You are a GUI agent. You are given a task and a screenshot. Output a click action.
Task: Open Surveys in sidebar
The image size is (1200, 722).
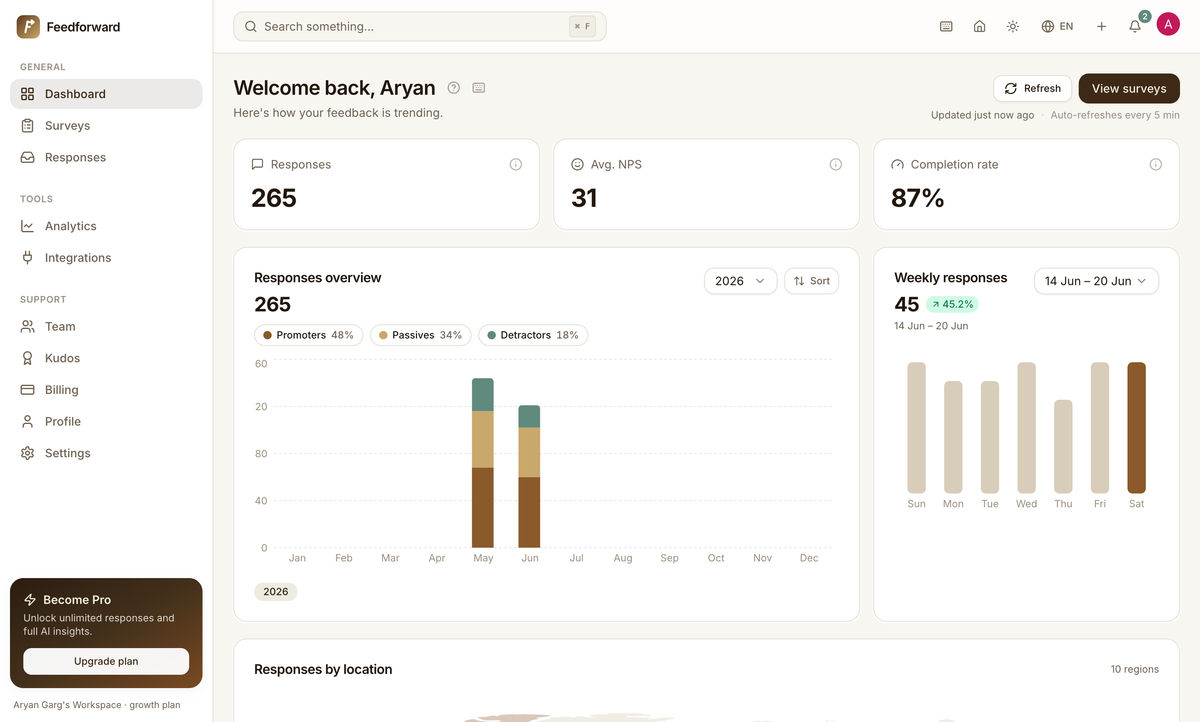(x=106, y=126)
